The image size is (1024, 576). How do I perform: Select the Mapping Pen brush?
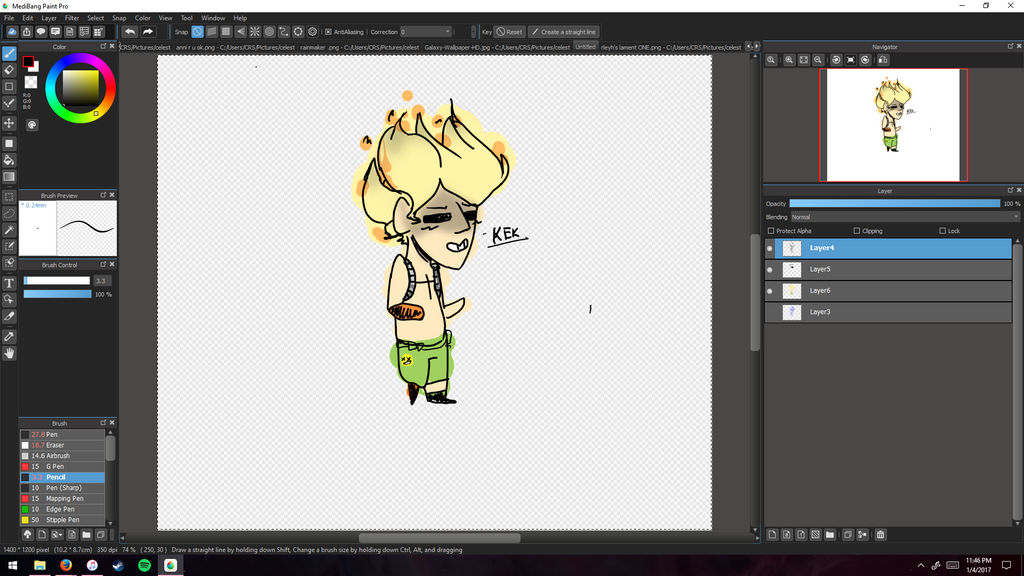[x=62, y=499]
